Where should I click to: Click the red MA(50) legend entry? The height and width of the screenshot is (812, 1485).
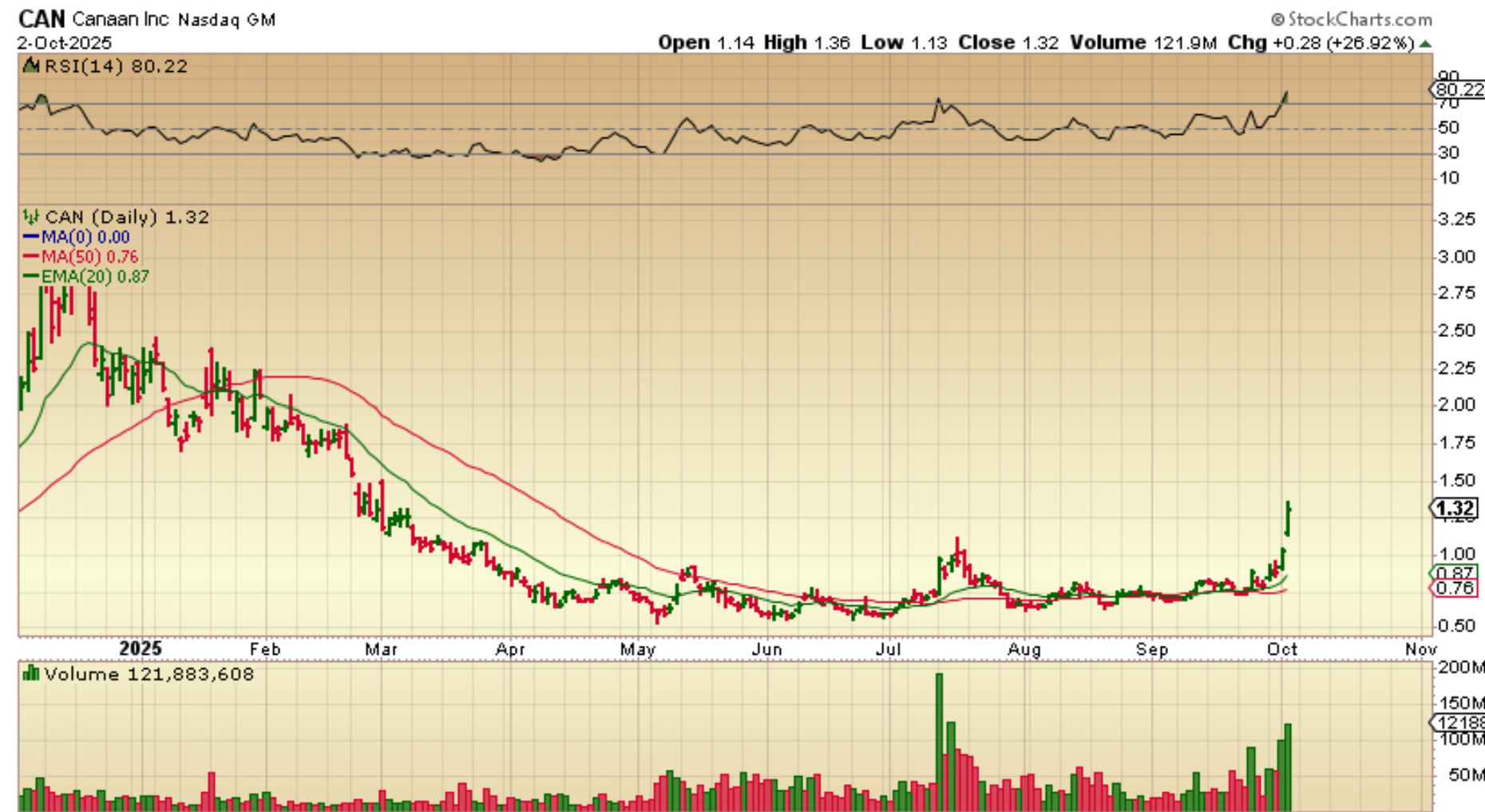coord(81,257)
